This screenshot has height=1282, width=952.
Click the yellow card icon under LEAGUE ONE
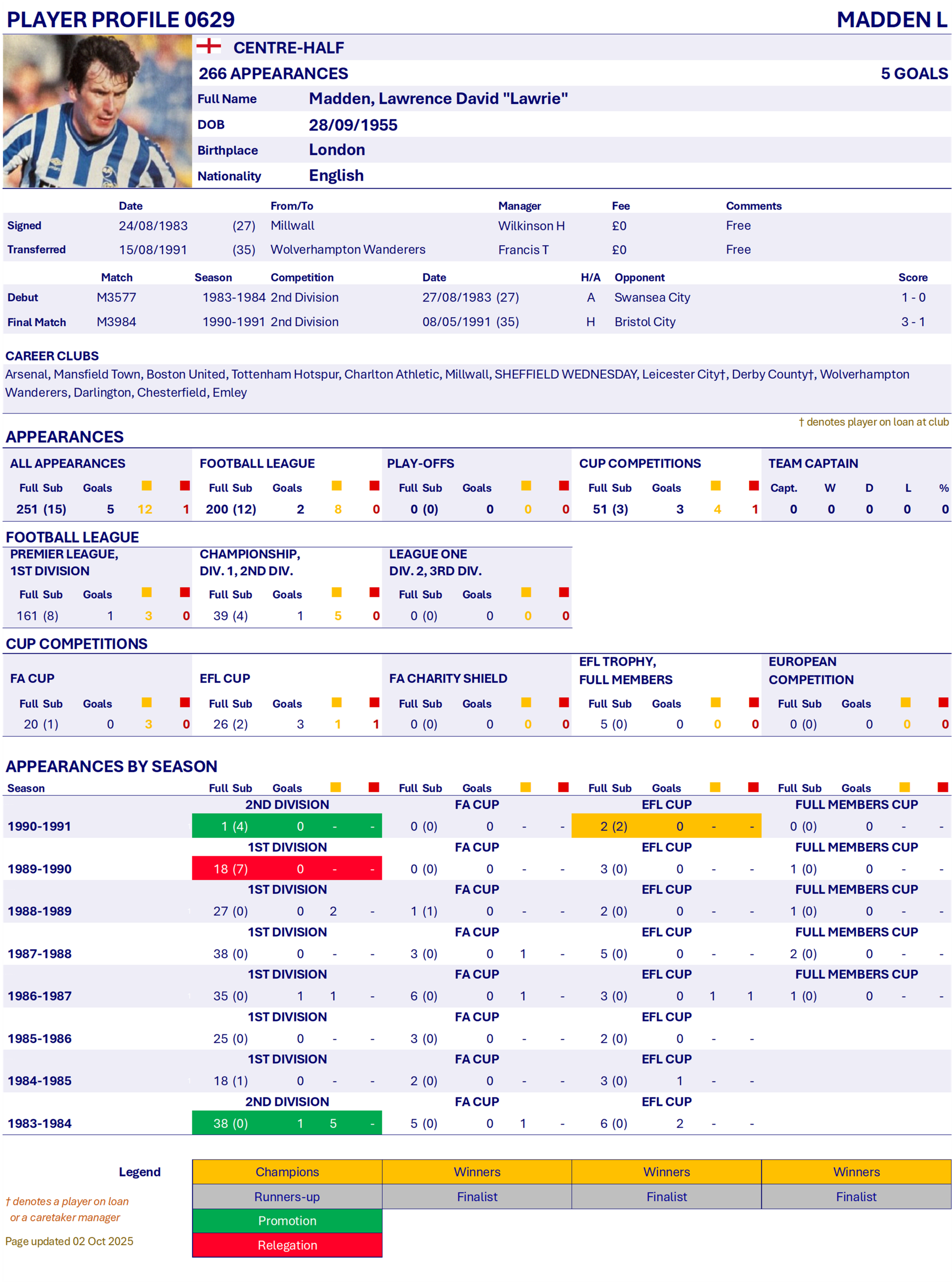click(x=526, y=593)
